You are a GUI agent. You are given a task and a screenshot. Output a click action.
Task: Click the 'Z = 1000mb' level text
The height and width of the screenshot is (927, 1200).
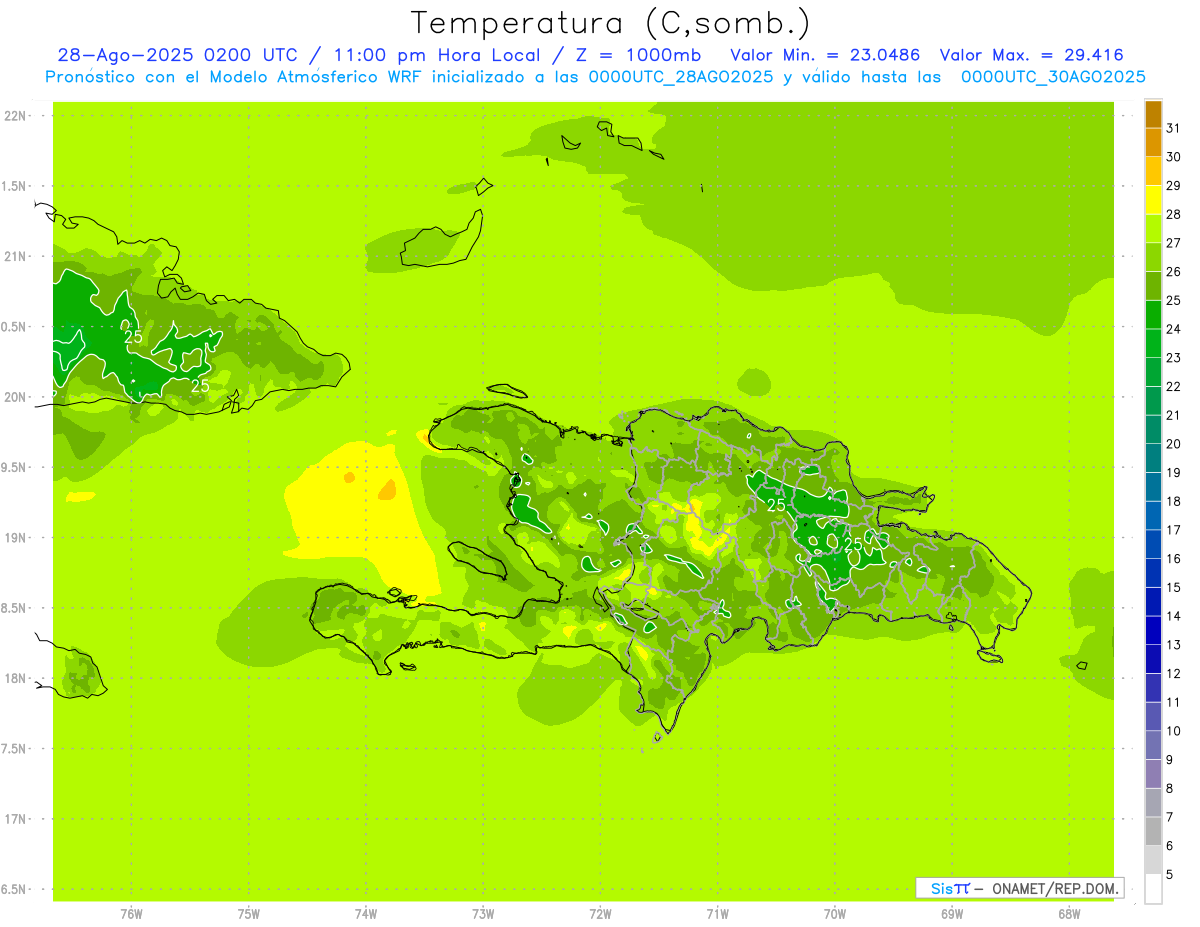(x=640, y=55)
